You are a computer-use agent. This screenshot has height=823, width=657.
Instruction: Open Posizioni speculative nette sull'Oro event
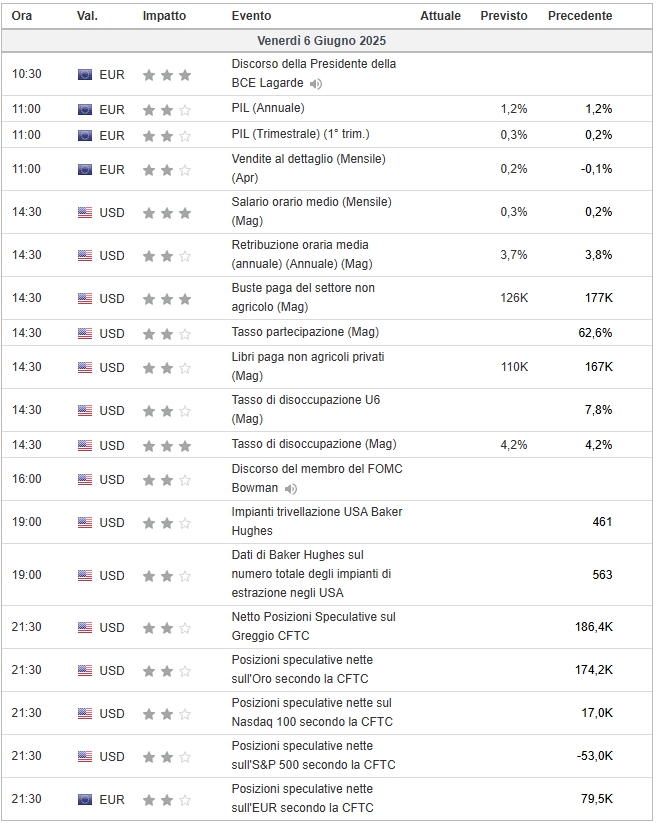coord(302,669)
